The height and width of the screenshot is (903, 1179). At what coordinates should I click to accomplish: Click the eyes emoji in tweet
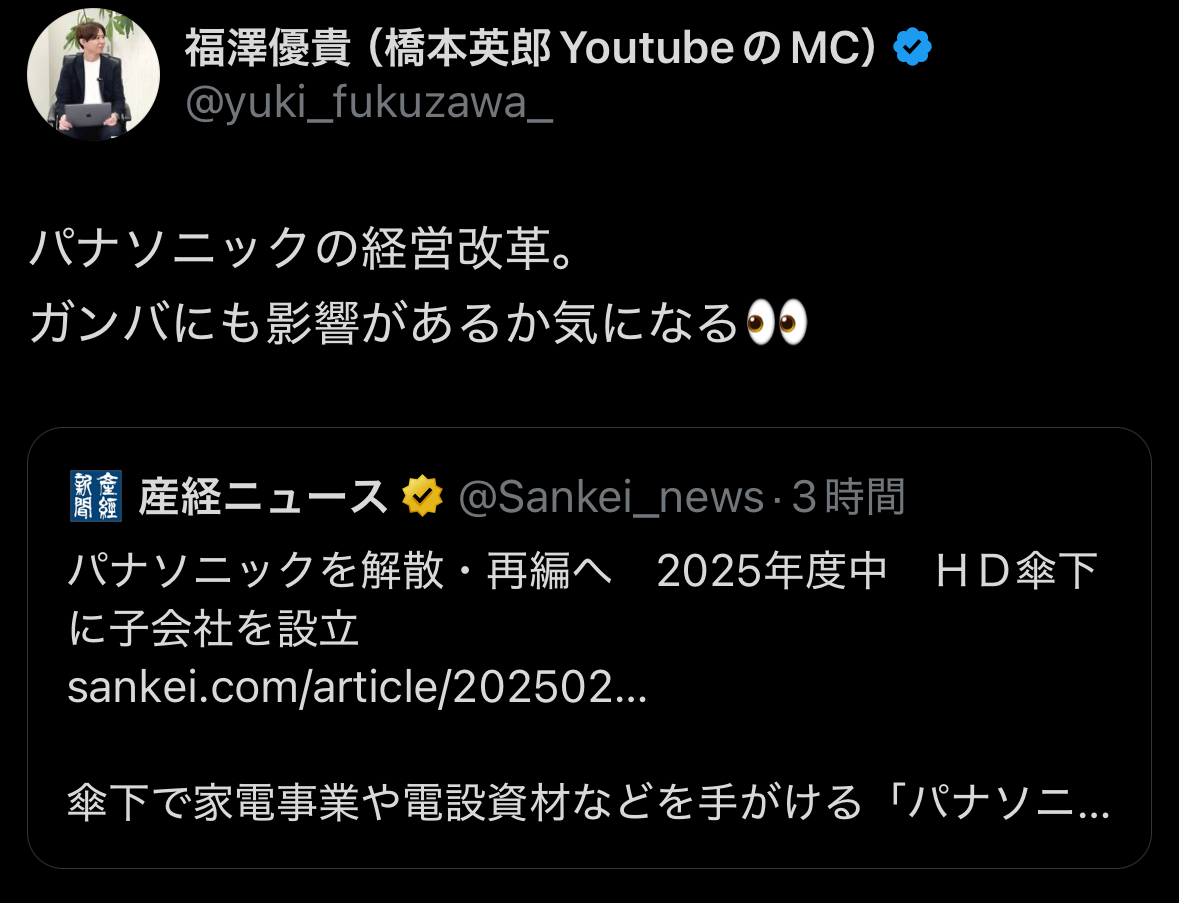pos(777,323)
